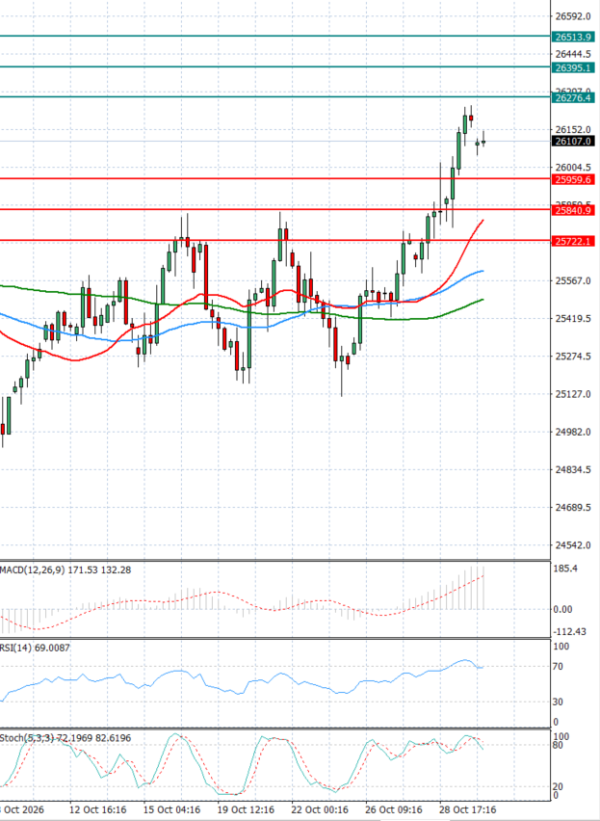Image resolution: width=600 pixels, height=821 pixels.
Task: Click the 26152.0 price scale value
Action: [573, 129]
